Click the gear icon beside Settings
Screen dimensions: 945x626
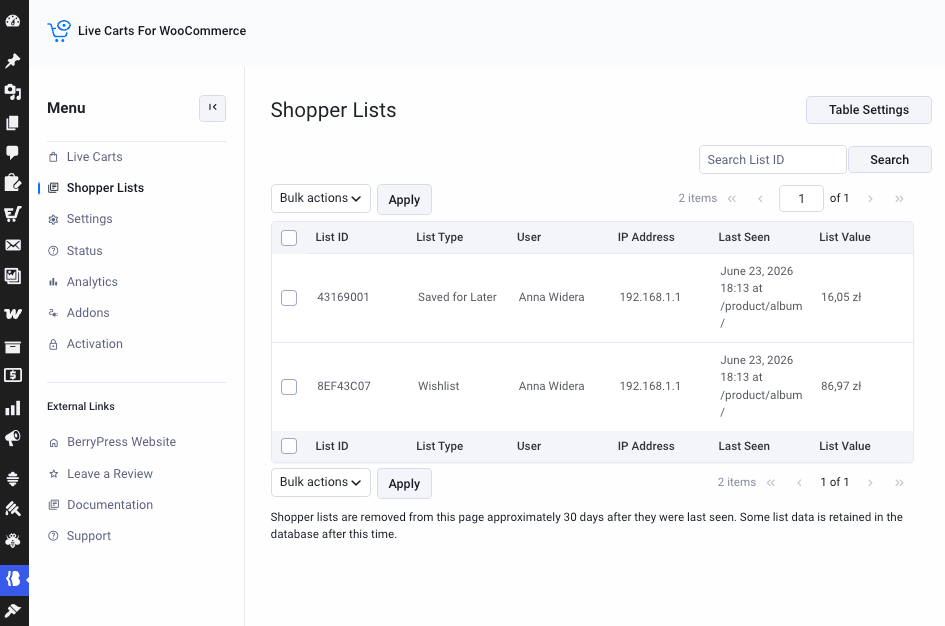[54, 219]
